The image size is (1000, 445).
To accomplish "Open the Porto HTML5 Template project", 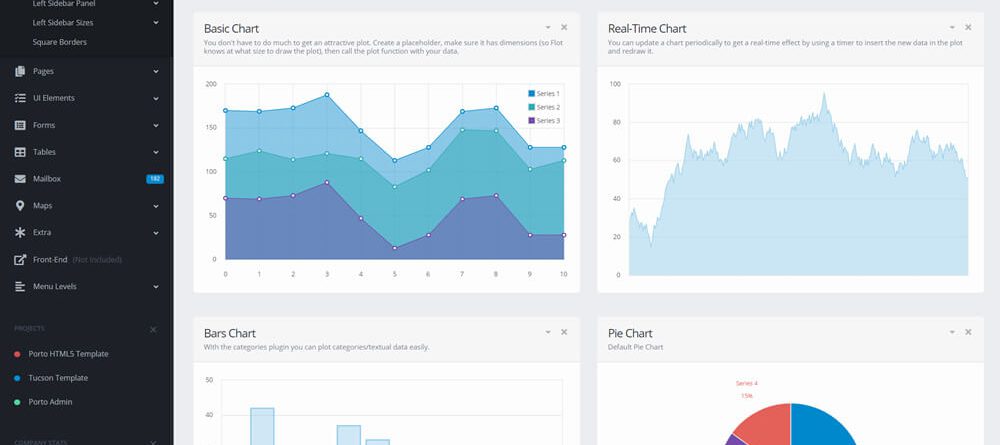I will click(68, 354).
